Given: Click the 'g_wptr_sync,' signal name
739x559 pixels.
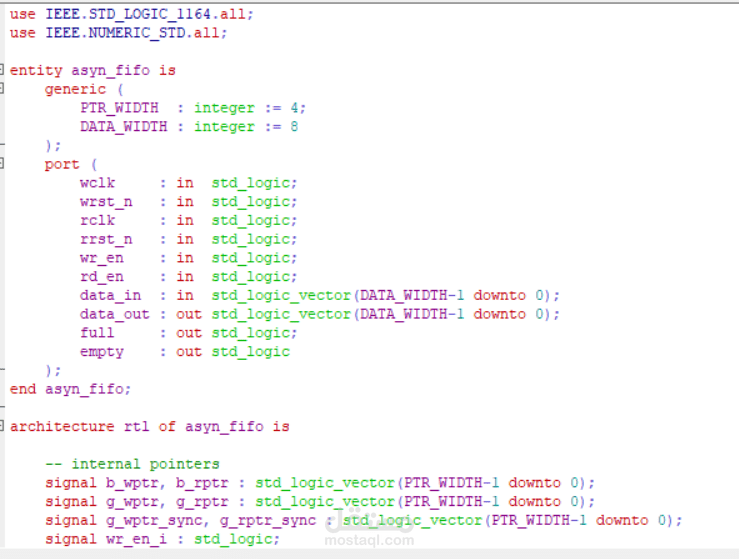Looking at the screenshot, I should [x=157, y=521].
